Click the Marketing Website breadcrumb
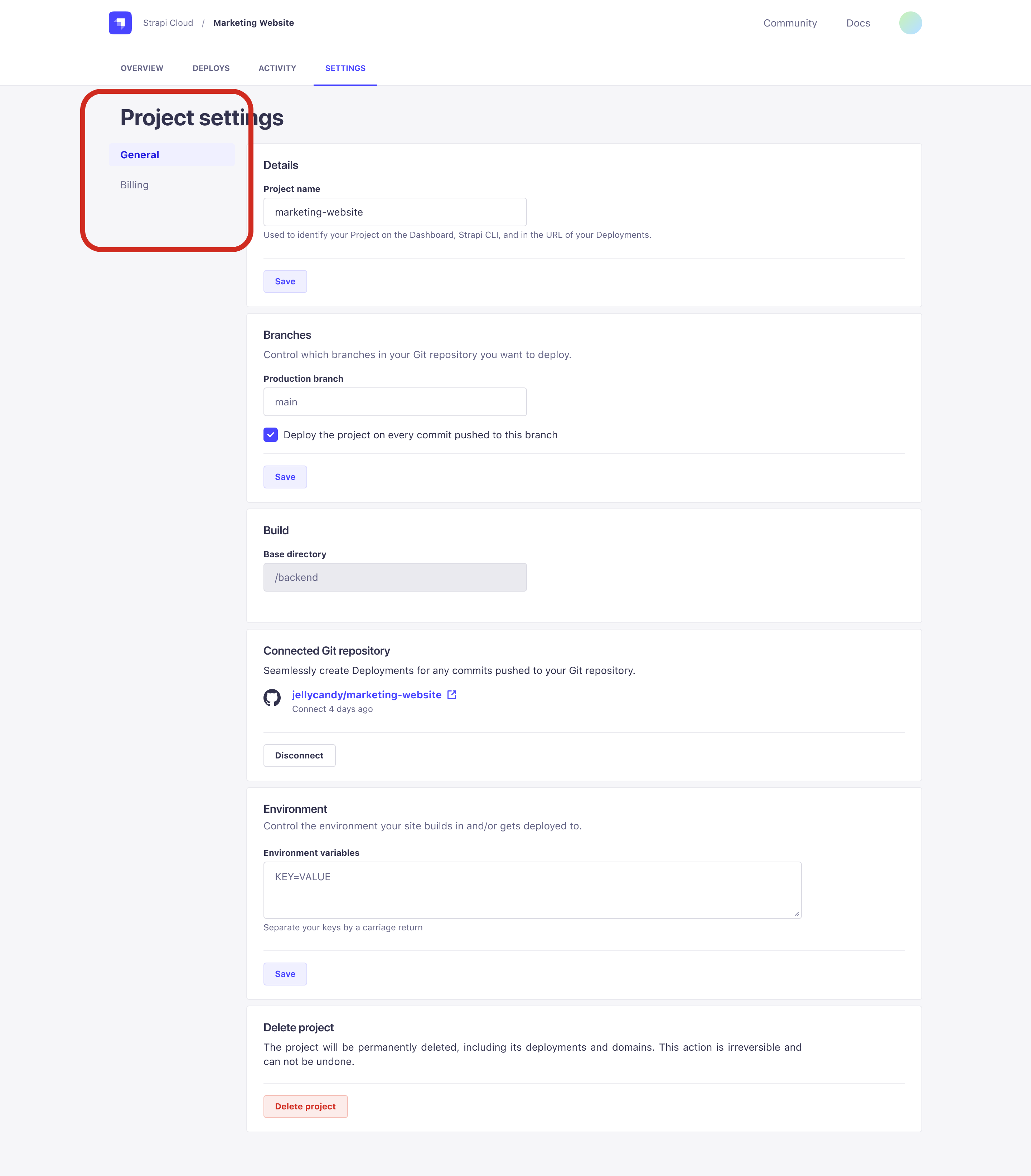Image resolution: width=1031 pixels, height=1176 pixels. (253, 23)
